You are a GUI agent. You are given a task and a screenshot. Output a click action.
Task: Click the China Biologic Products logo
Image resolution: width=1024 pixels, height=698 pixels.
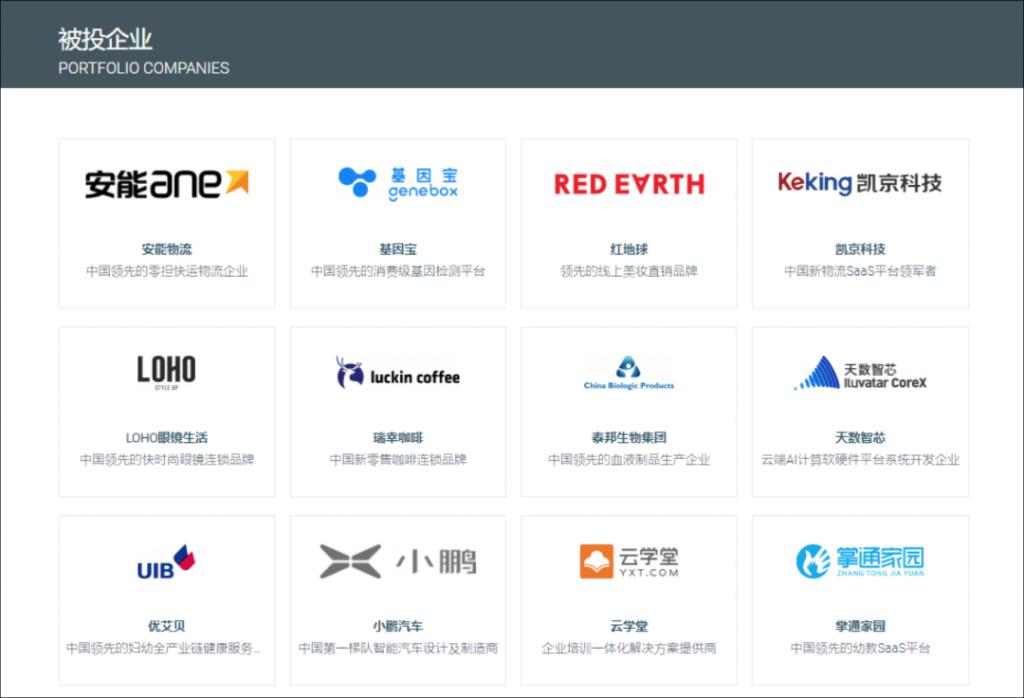pos(628,373)
